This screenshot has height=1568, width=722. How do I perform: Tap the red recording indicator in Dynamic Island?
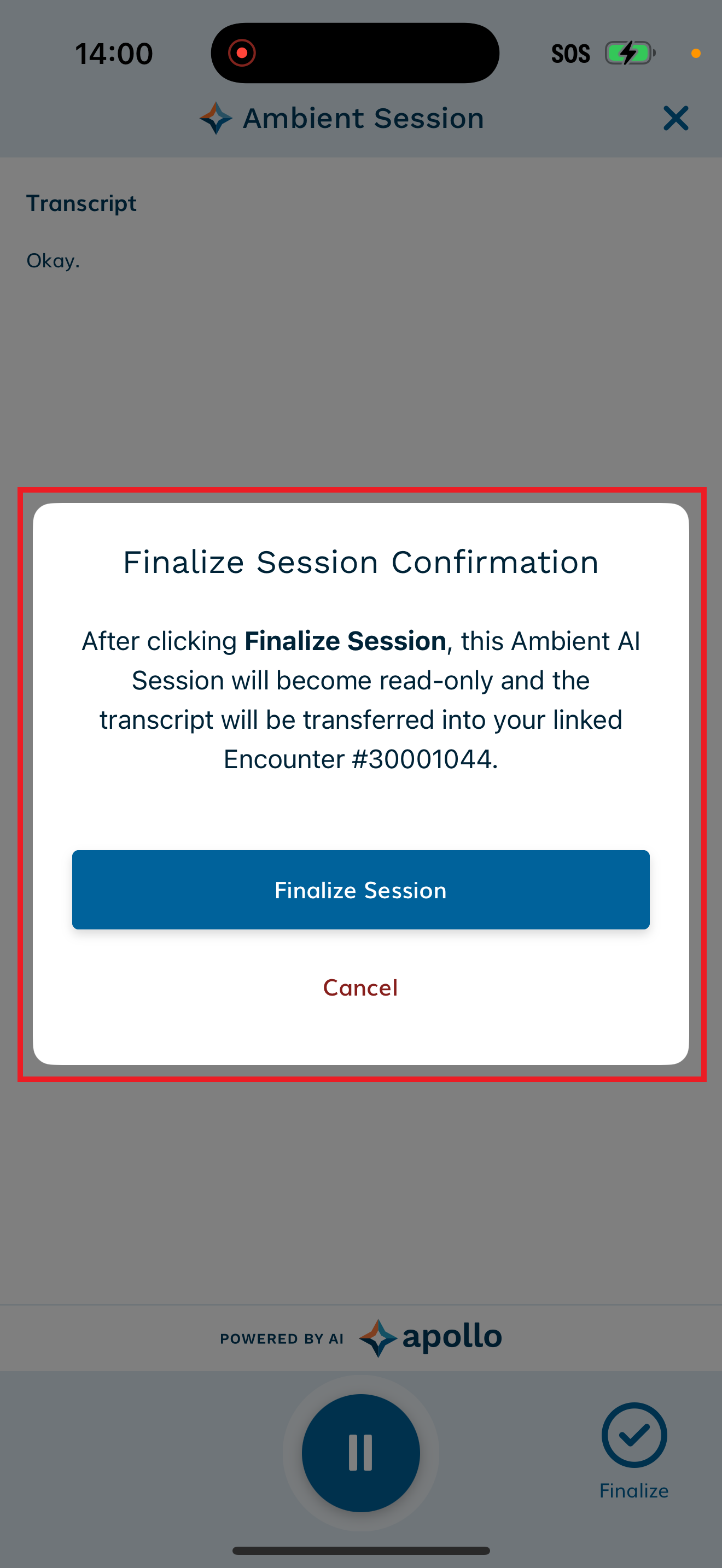click(x=242, y=53)
